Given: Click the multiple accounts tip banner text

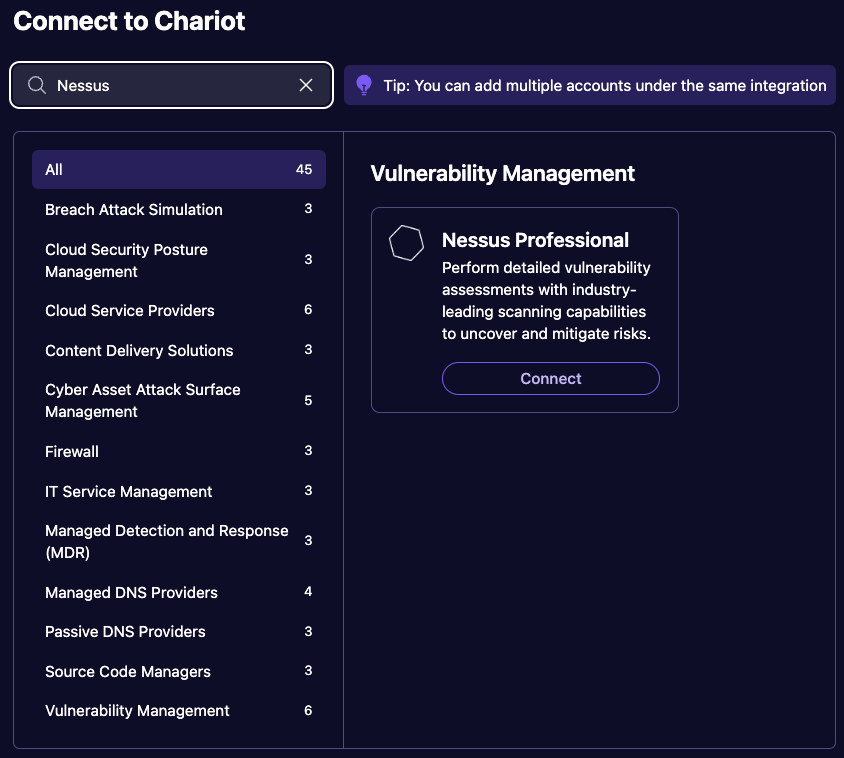Looking at the screenshot, I should click(604, 86).
